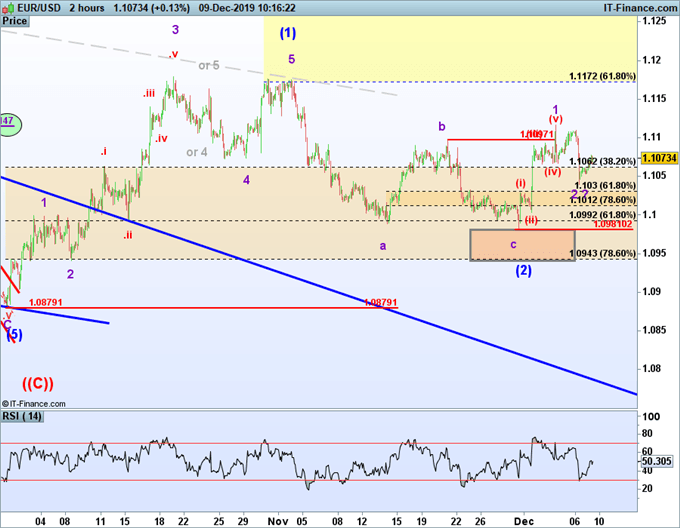Viewport: 680px width, 528px height.
Task: Click the 1.1172 (61.80%) Fibonacci label
Action: pyautogui.click(x=600, y=76)
